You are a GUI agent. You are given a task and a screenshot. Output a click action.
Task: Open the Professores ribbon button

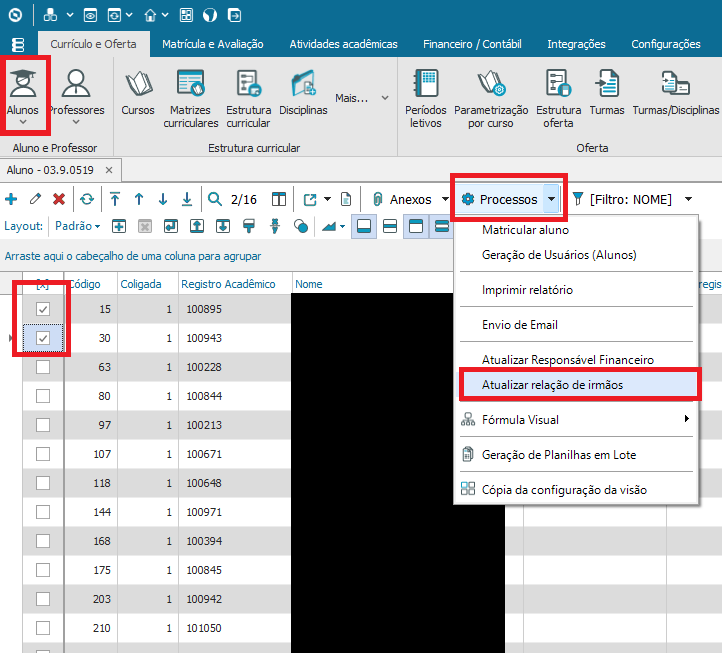click(x=76, y=94)
